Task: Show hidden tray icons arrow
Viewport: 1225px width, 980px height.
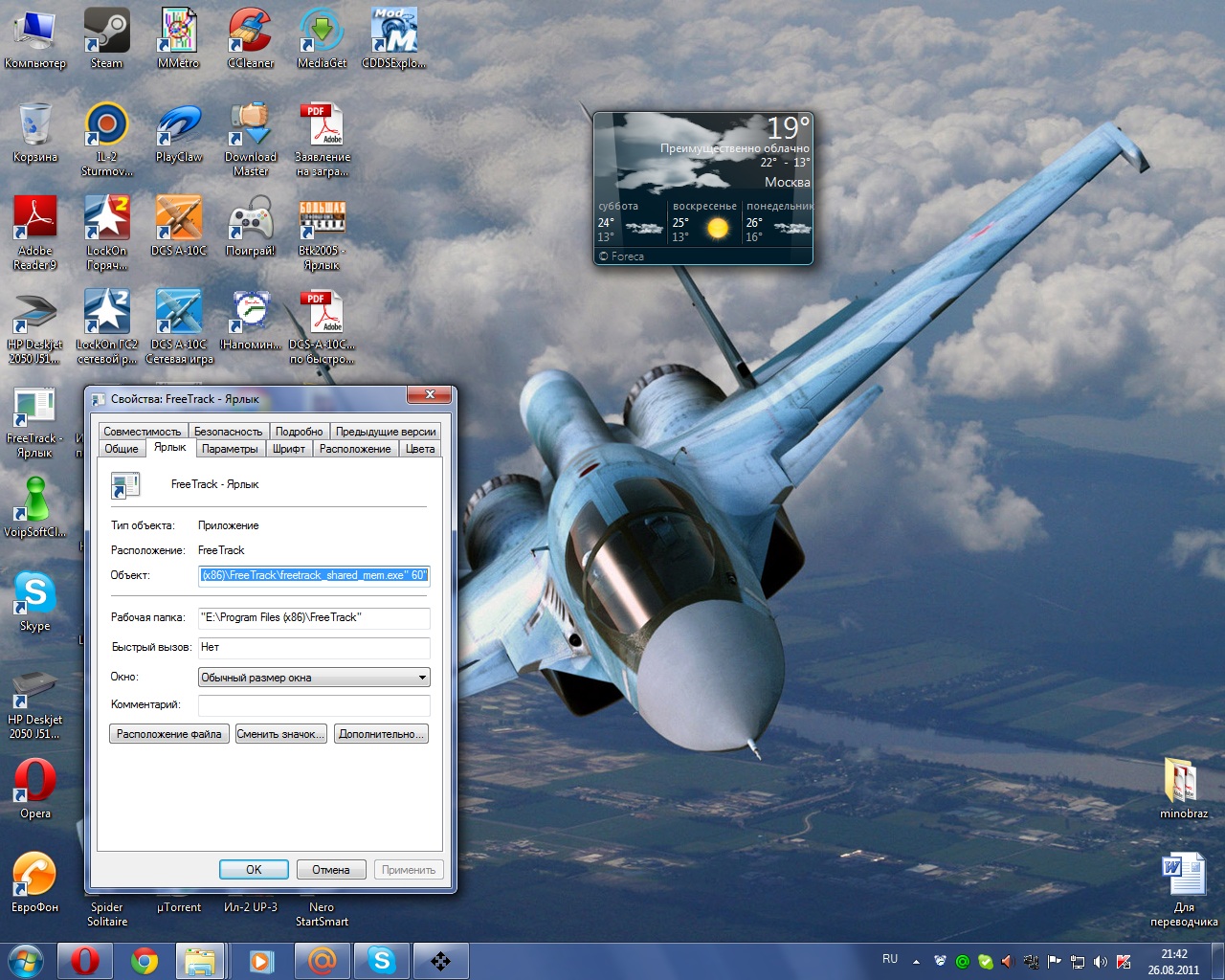Action: pos(916,961)
